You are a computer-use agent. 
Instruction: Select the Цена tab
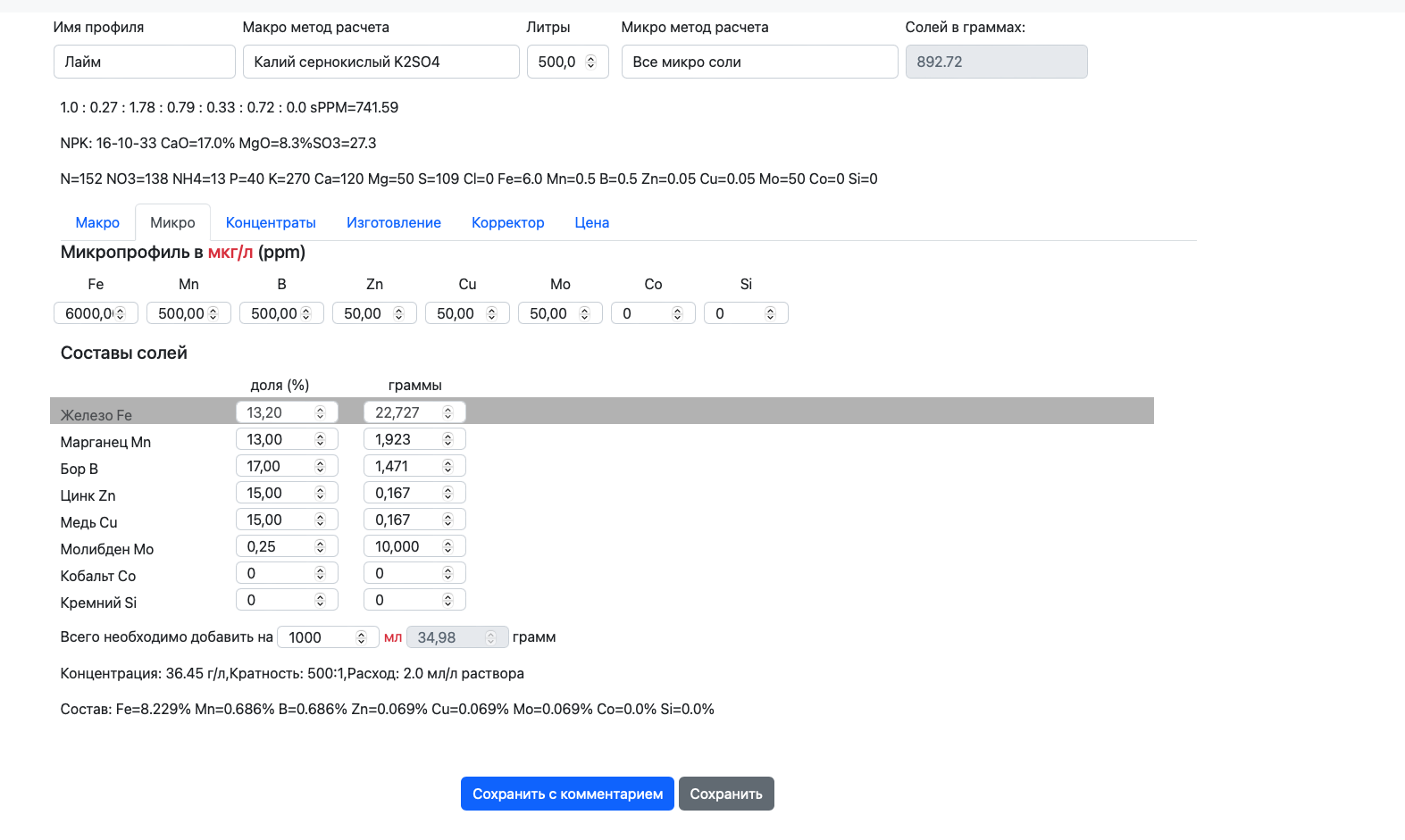(x=591, y=222)
